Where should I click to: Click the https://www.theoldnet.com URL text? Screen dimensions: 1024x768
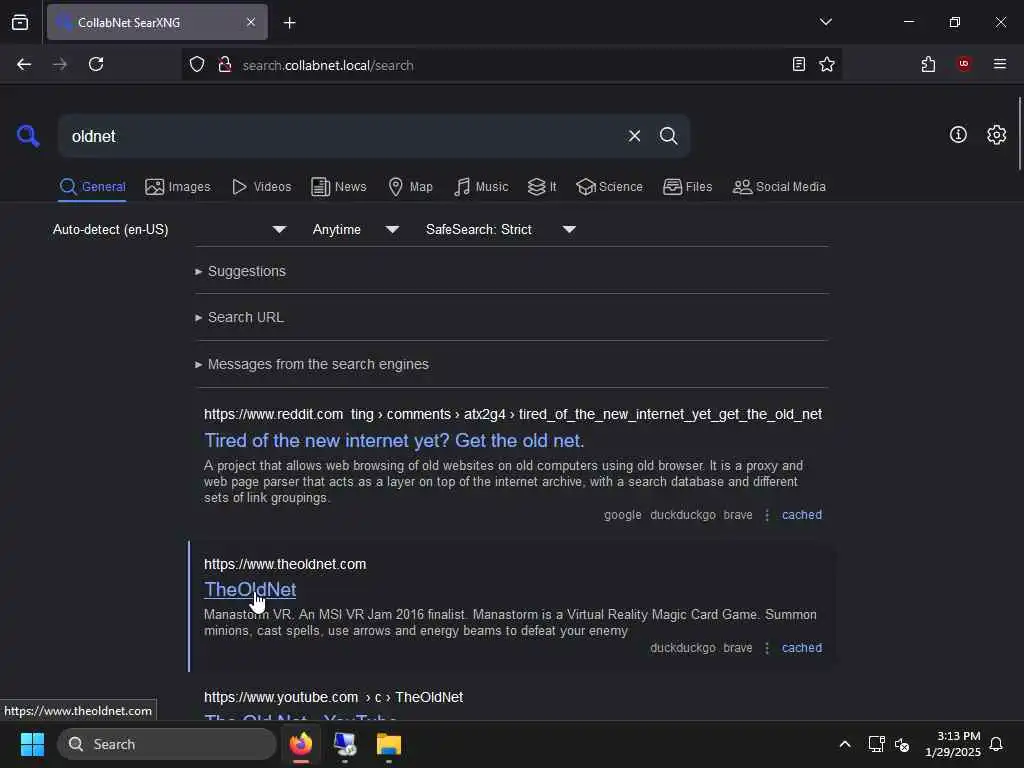tap(285, 564)
